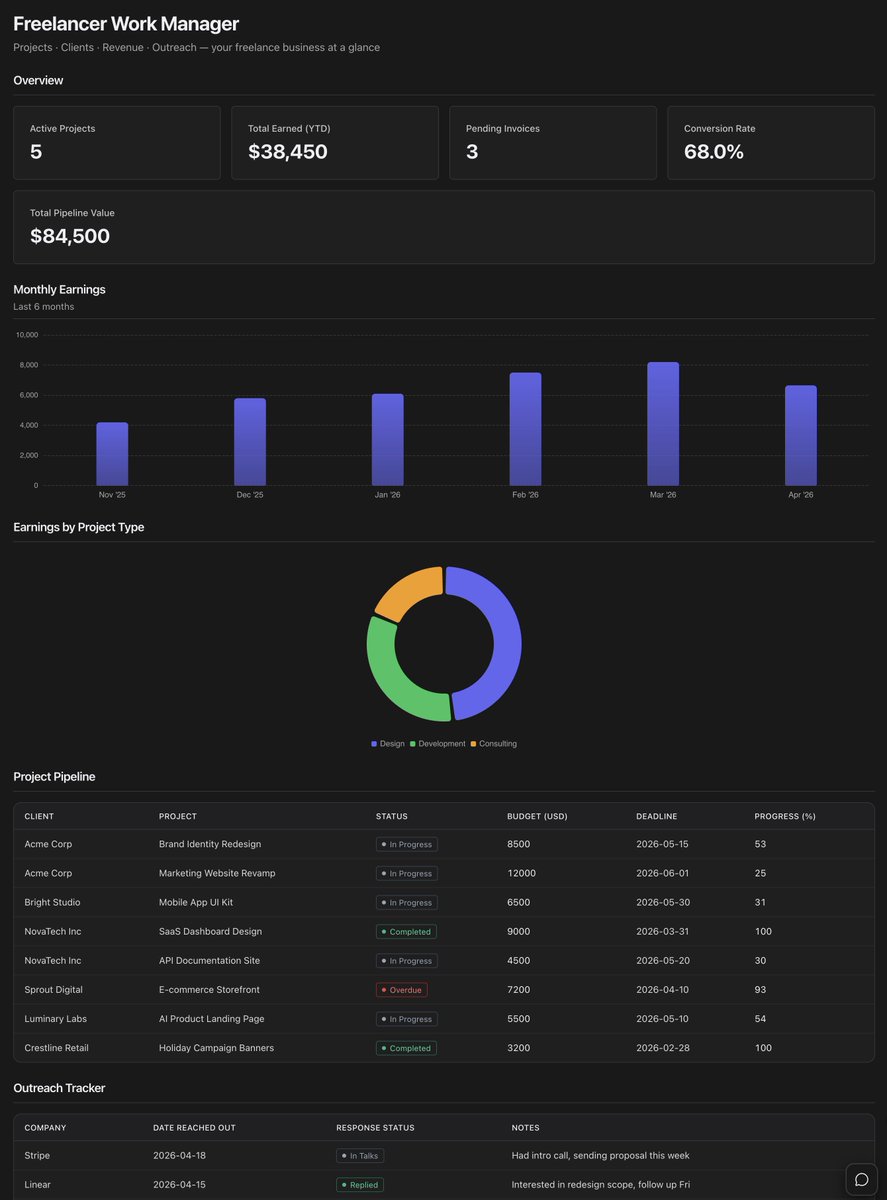Screen dimensions: 887x1200
Task: Click the Apr '26 earnings bar
Action: (x=801, y=436)
